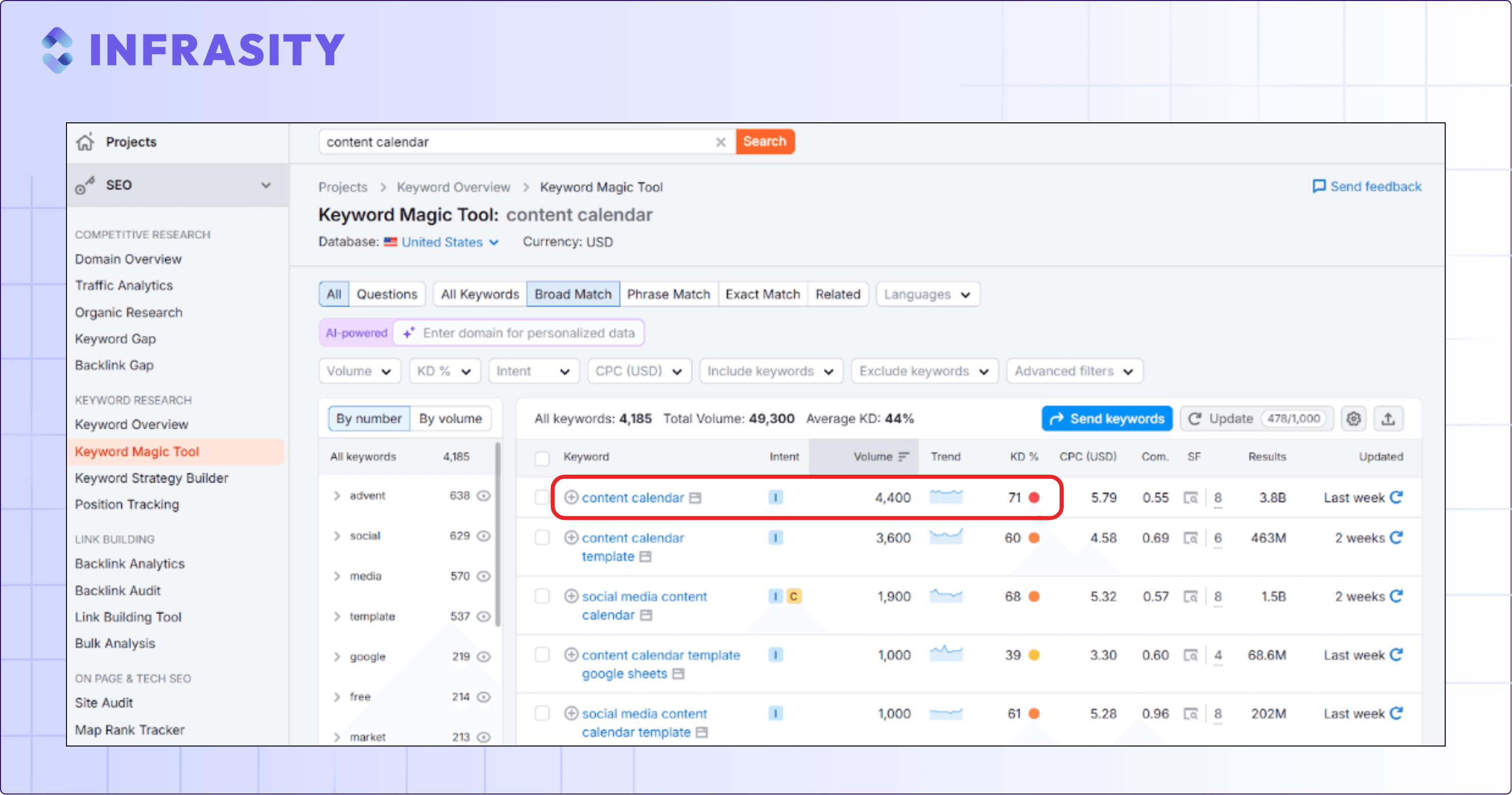Refresh the 'content calendar template' row data

pos(1396,538)
